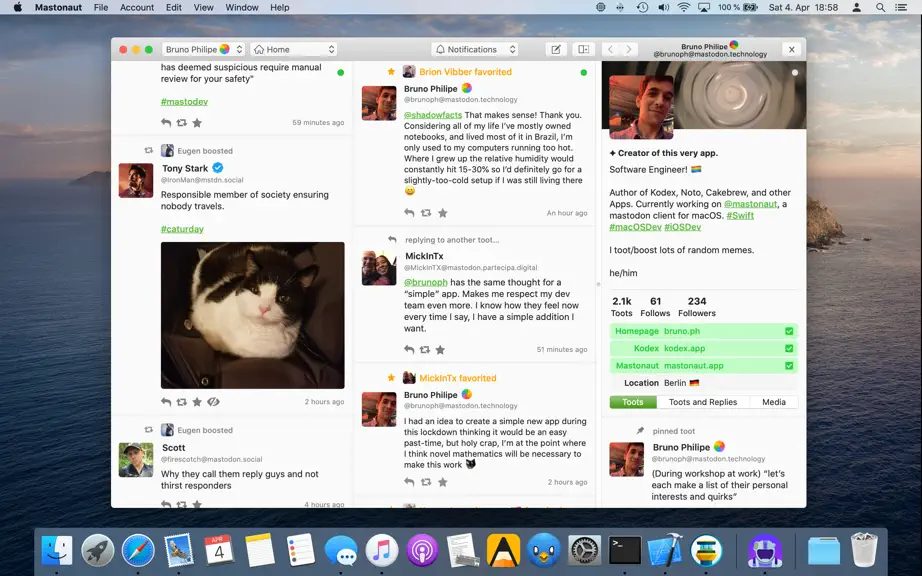This screenshot has height=576, width=922.
Task: Open Wi-Fi status in menu bar
Action: point(683,8)
